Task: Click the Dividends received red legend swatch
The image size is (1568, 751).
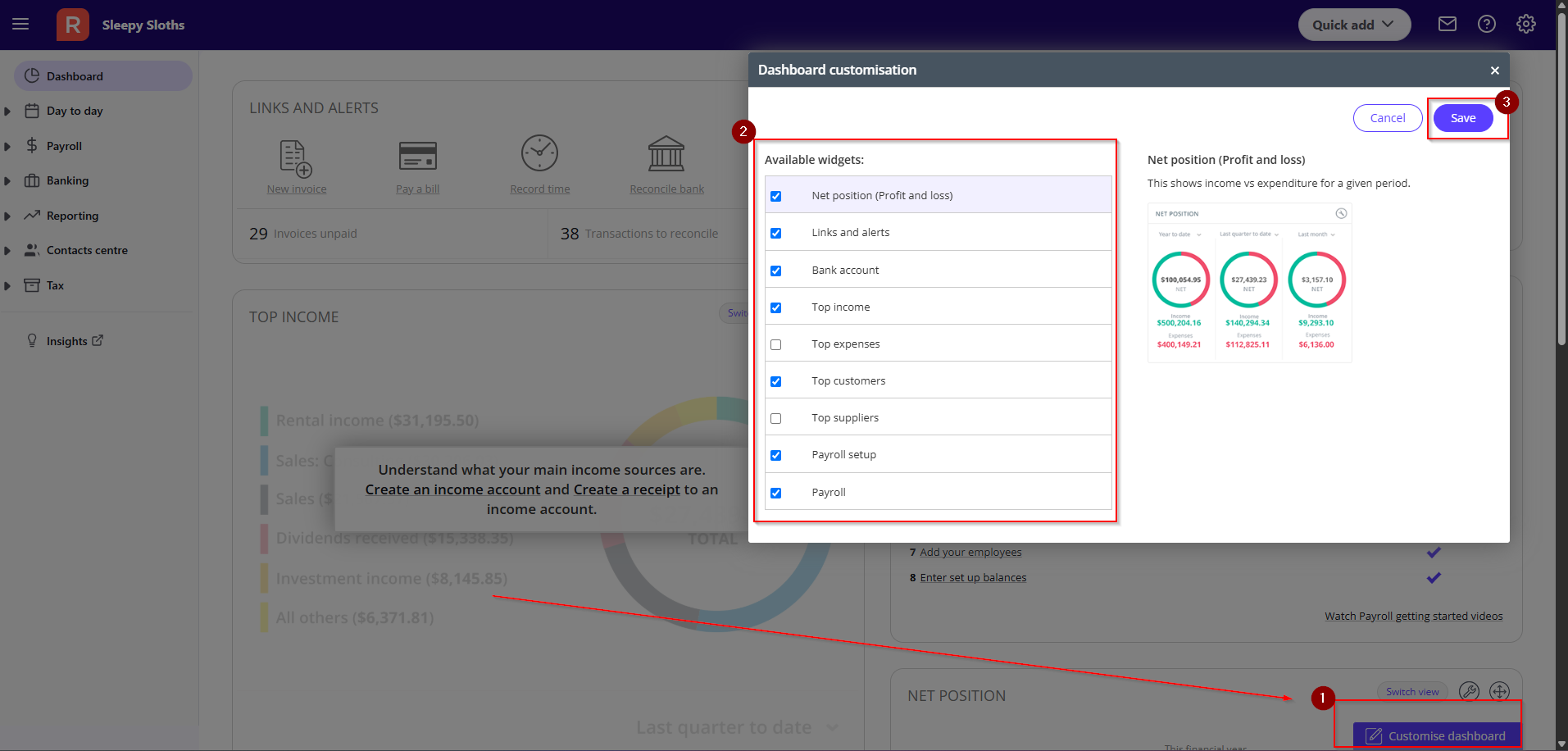Action: [x=264, y=539]
